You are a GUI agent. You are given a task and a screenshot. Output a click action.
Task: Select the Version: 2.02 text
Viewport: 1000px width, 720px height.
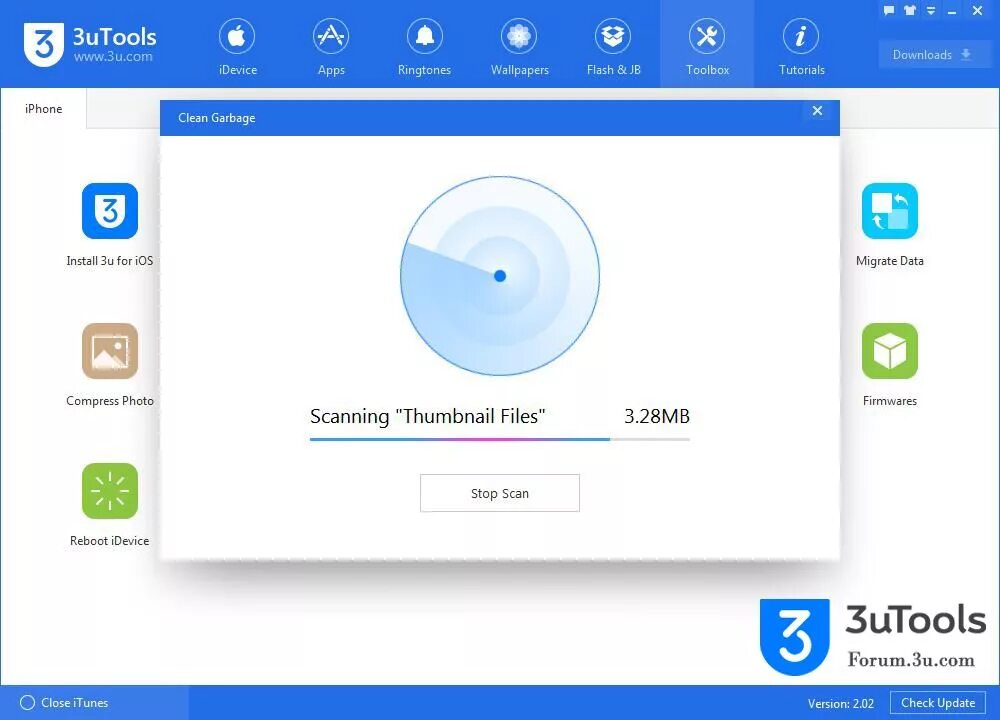(841, 703)
